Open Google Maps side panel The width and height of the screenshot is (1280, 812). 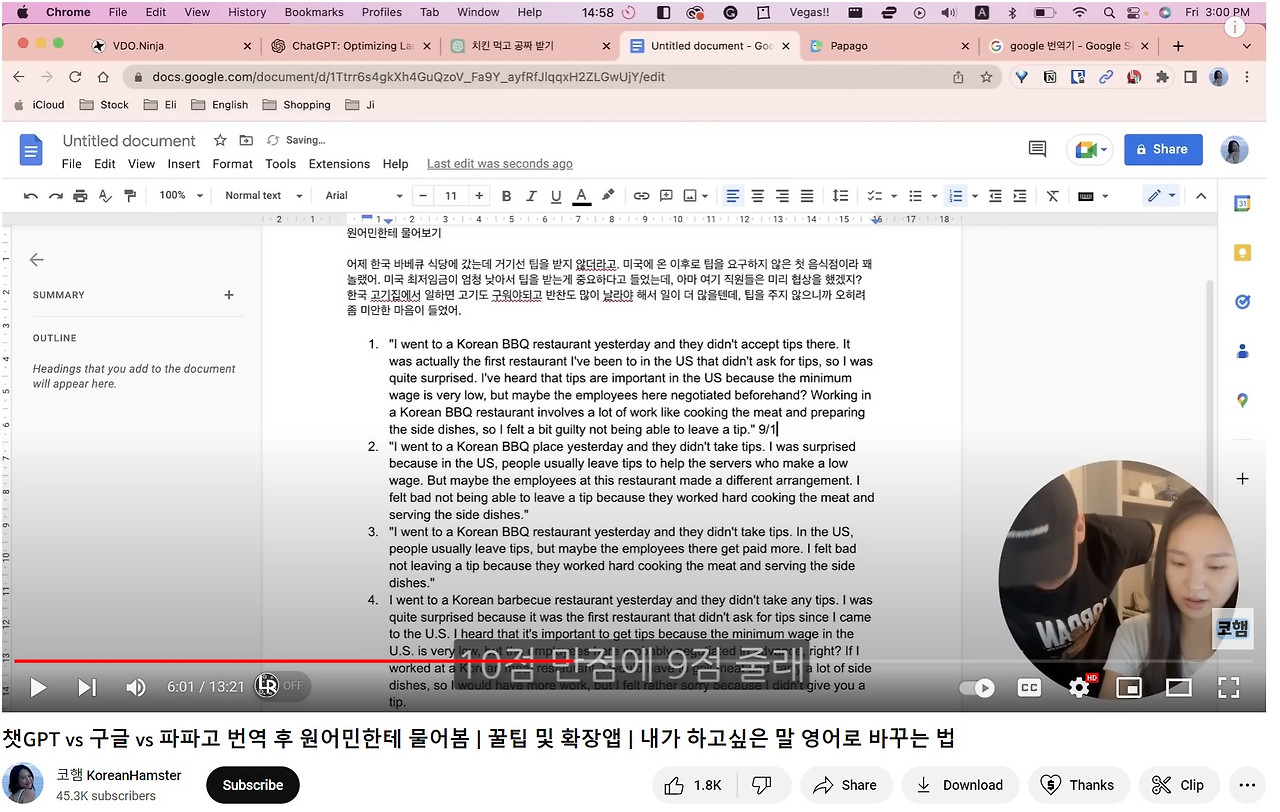point(1242,399)
